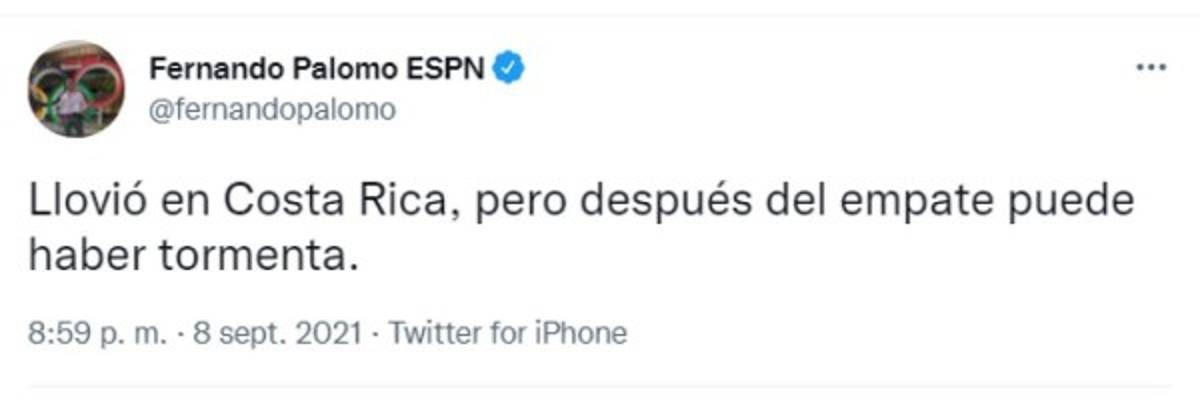Open Fernando Palomo's profile picture
The width and height of the screenshot is (1200, 404).
pos(76,89)
